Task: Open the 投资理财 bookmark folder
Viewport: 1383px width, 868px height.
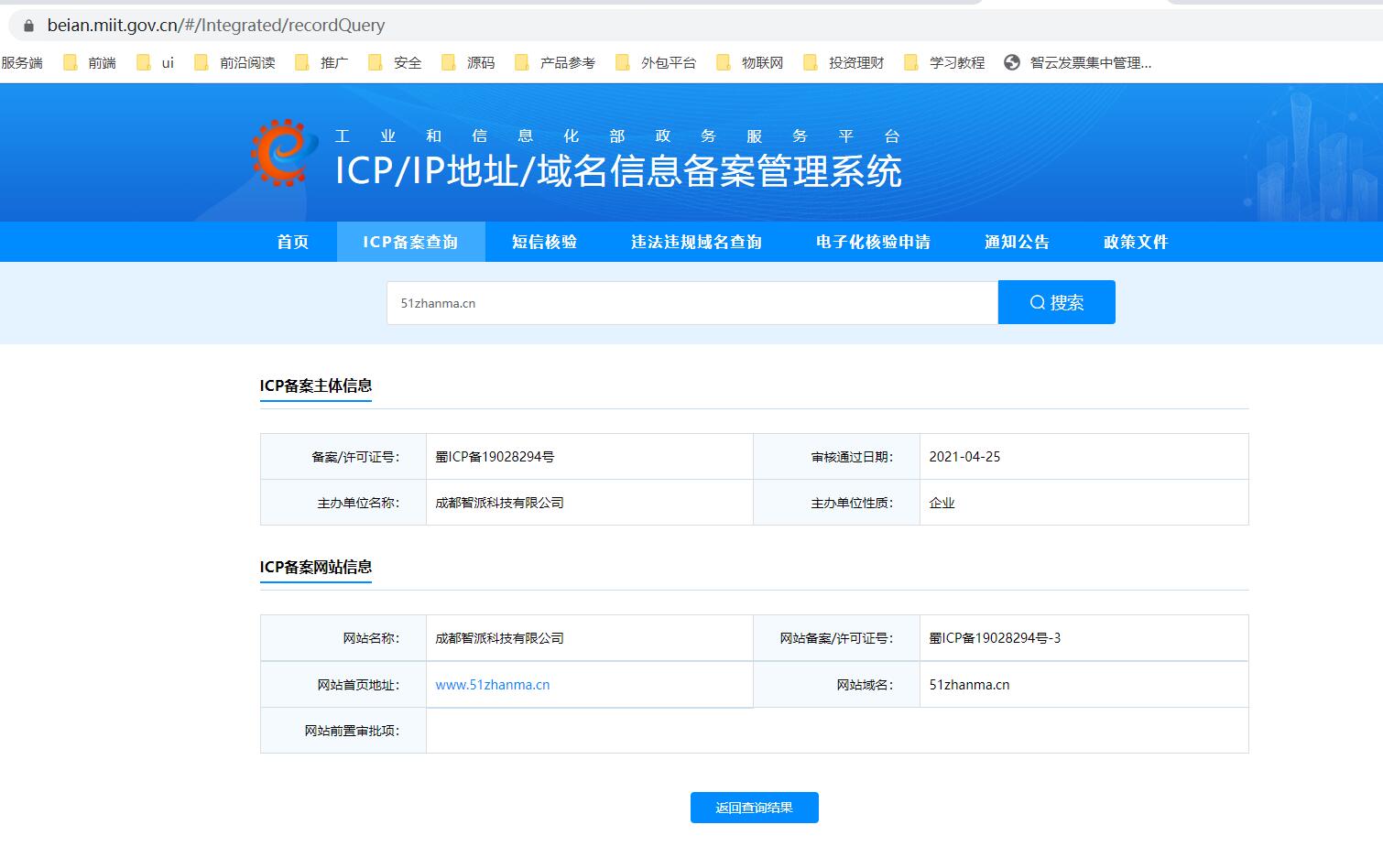Action: [x=844, y=62]
